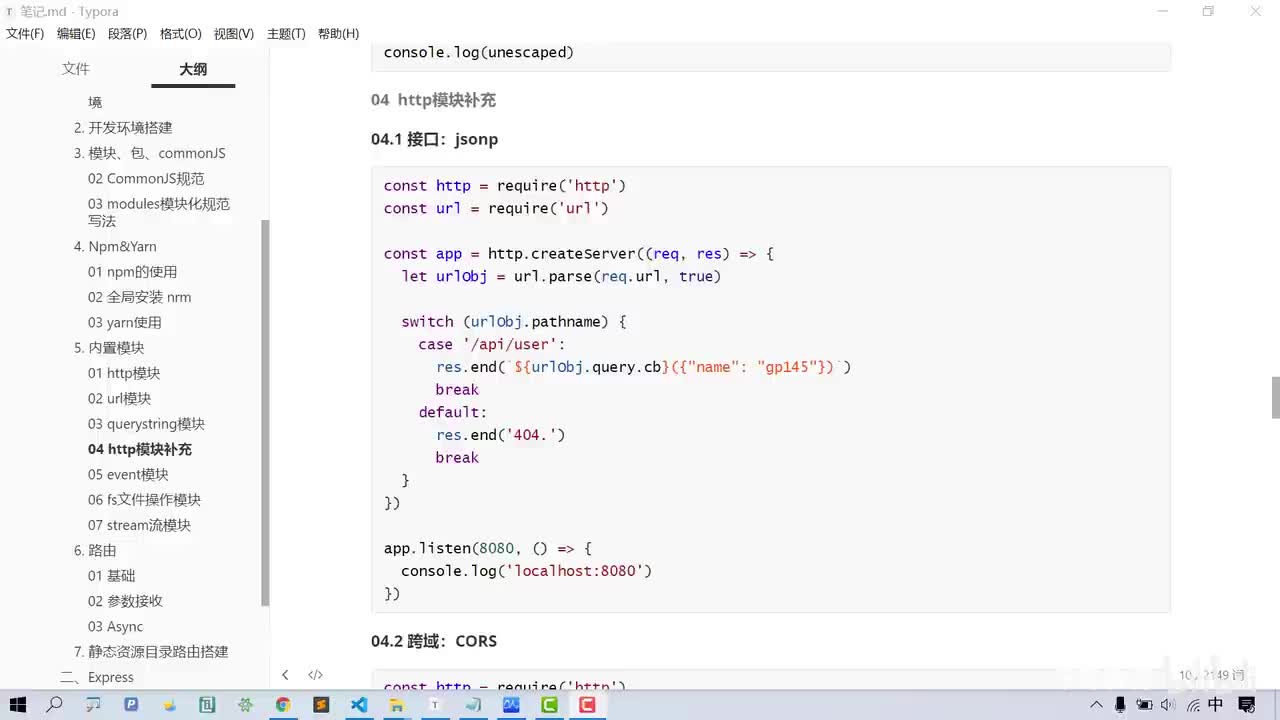Open 03 Async outline entry
This screenshot has width=1280, height=720.
(115, 627)
